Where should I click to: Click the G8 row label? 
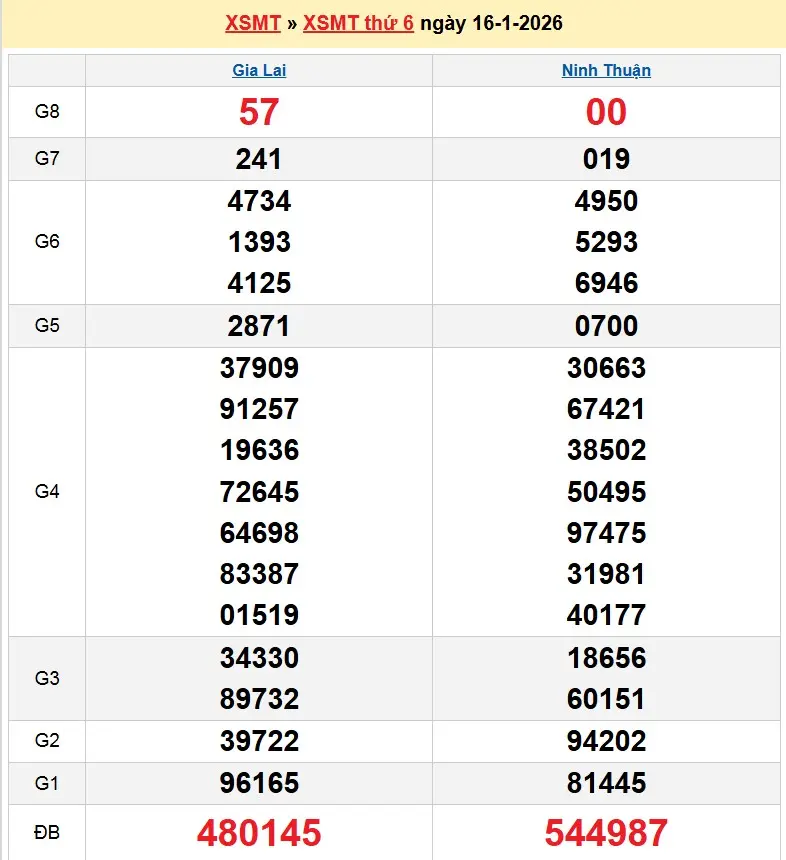coord(47,112)
